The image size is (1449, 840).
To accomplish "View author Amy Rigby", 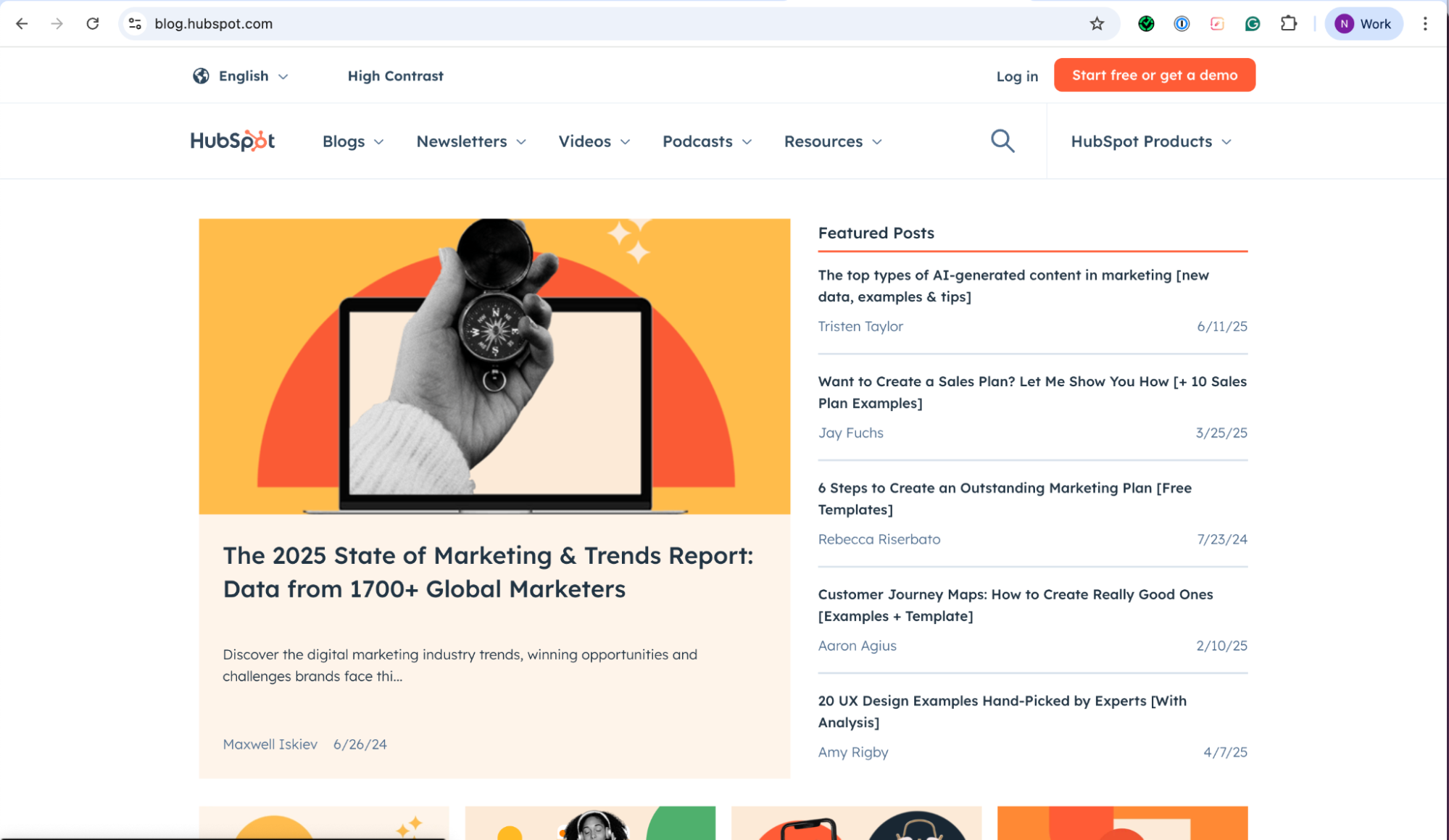I will pos(853,752).
